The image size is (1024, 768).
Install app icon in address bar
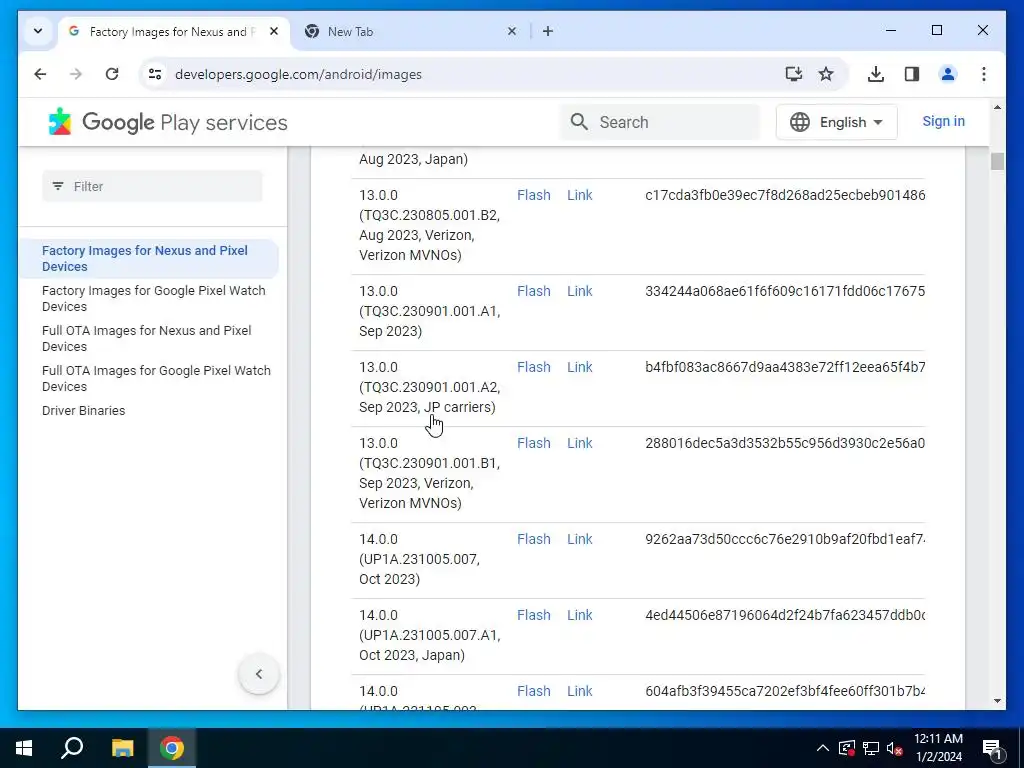793,74
